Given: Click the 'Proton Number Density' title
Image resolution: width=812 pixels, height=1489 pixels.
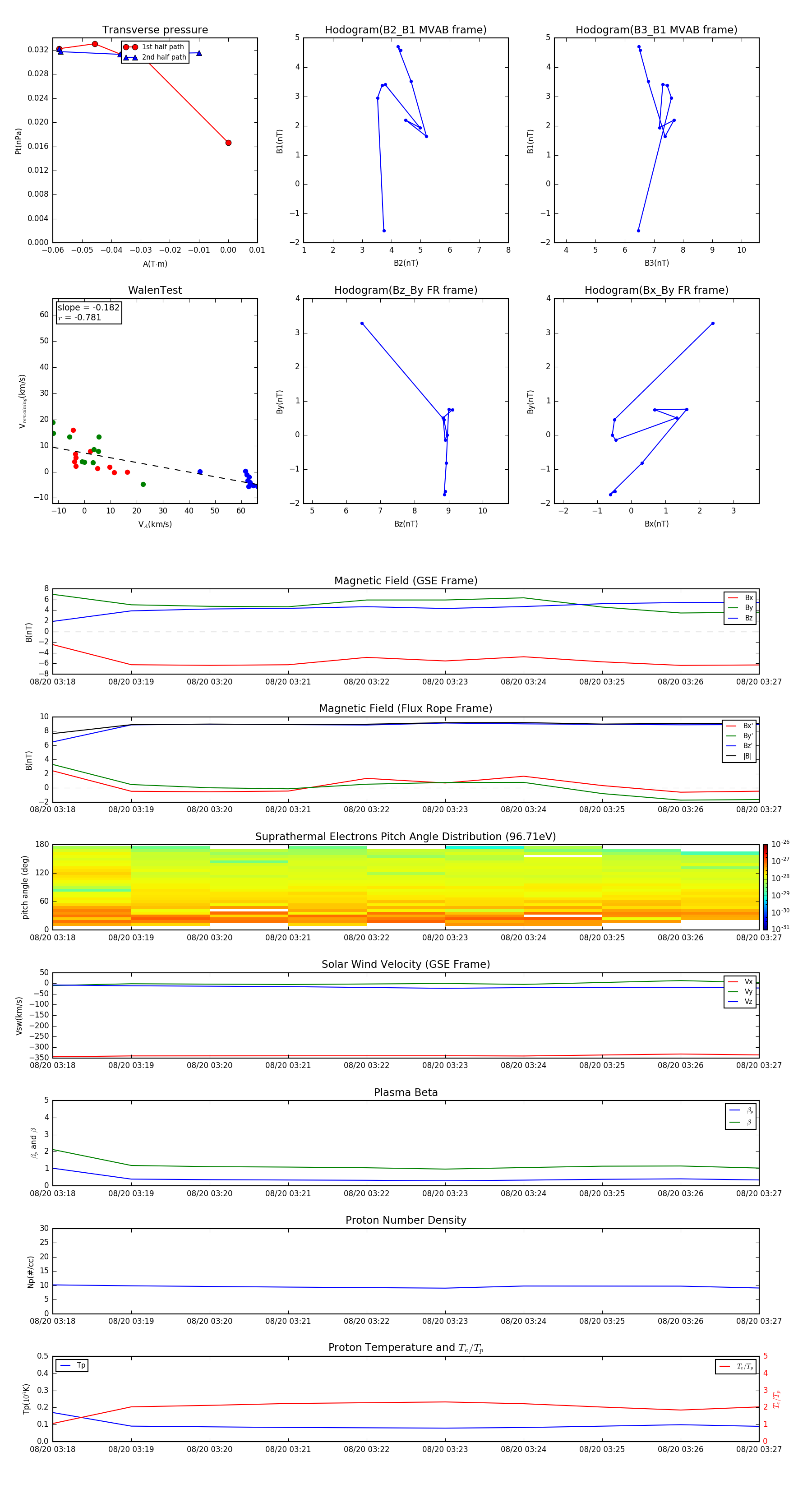Looking at the screenshot, I should point(406,1220).
